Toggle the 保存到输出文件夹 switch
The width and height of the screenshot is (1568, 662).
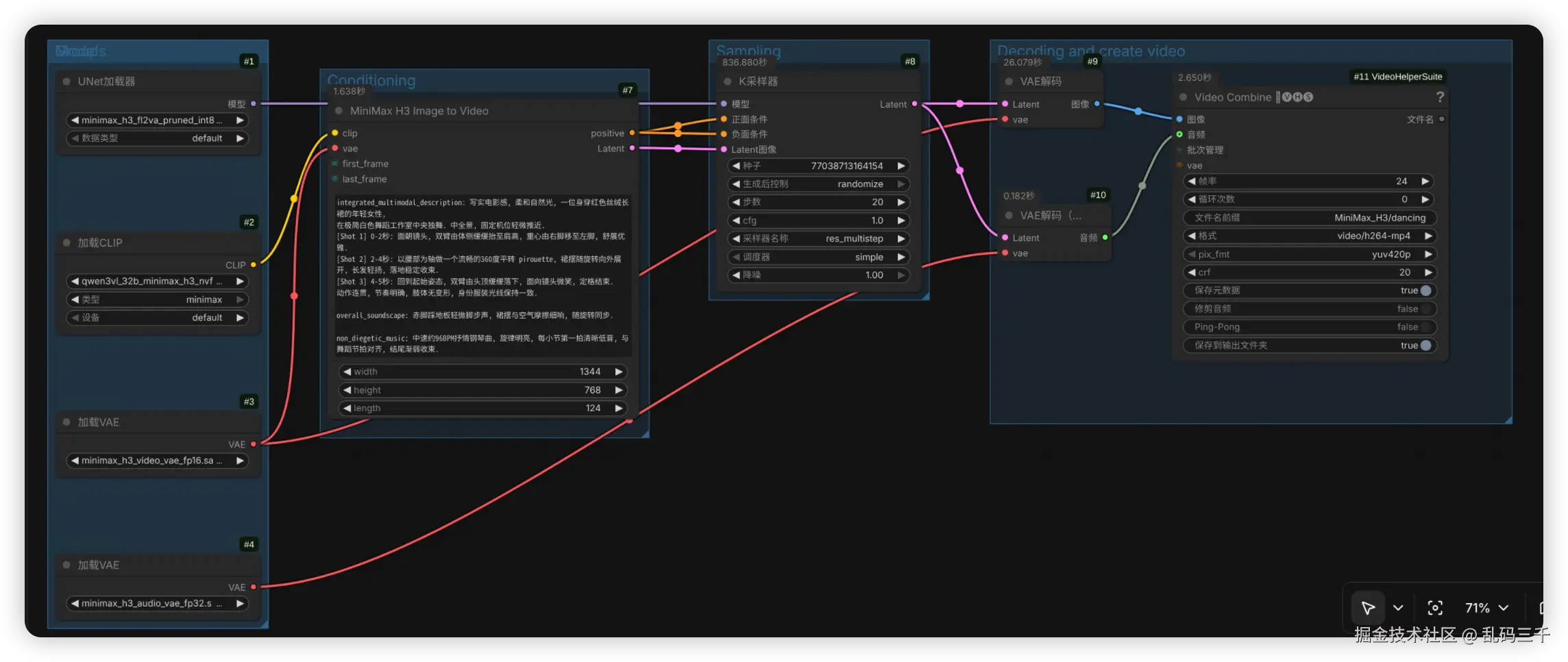1426,345
